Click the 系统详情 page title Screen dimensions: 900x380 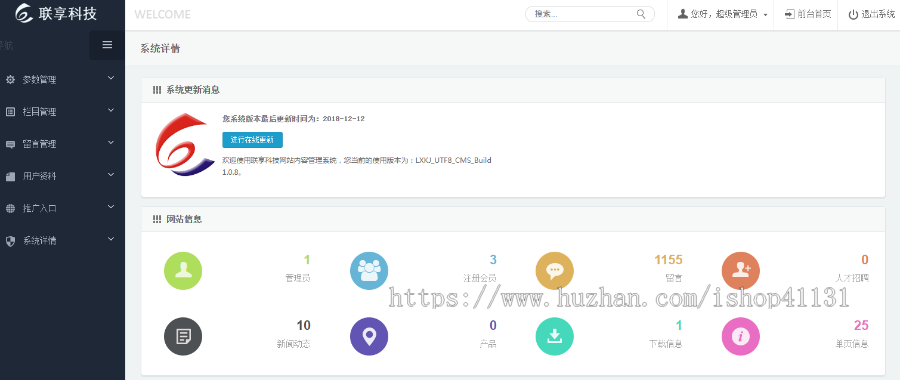pos(160,49)
